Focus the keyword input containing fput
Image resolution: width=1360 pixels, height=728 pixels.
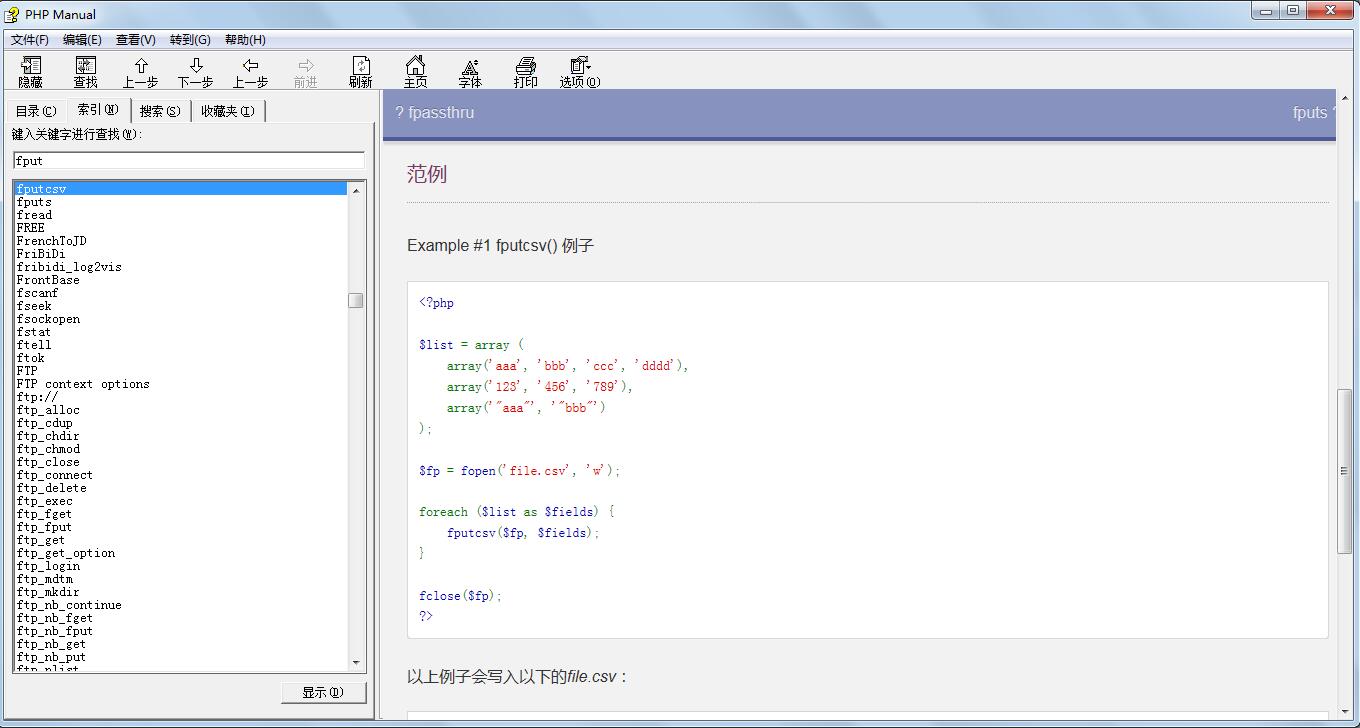click(189, 160)
